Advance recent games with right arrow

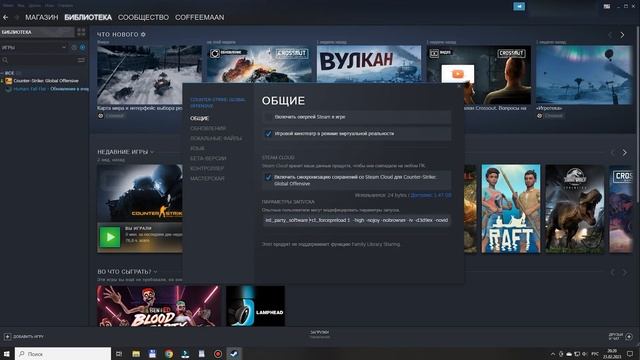point(624,153)
